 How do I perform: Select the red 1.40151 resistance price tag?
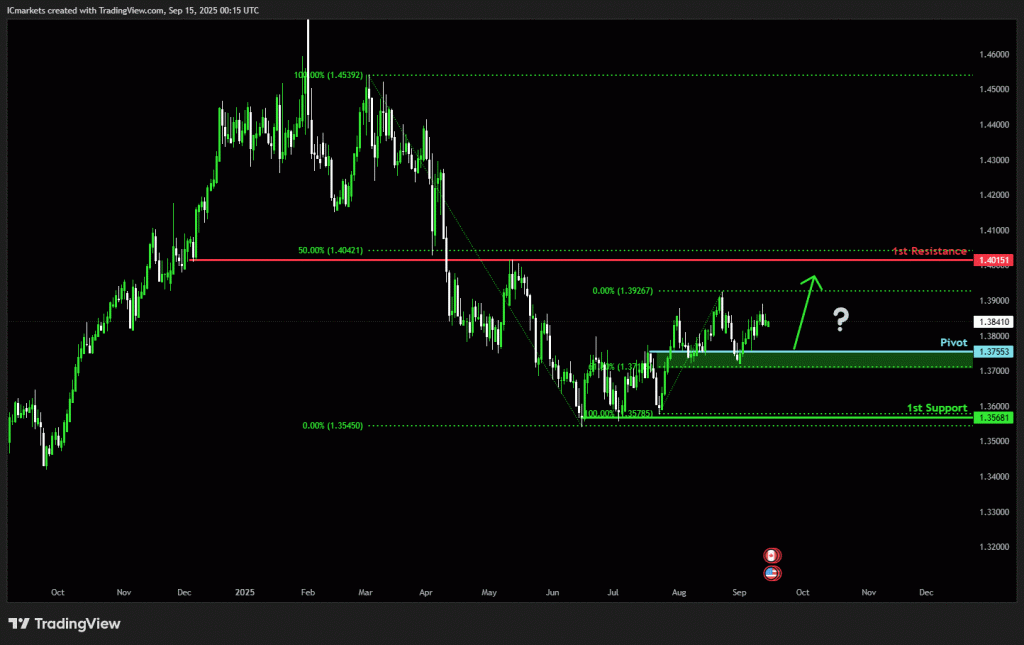993,260
